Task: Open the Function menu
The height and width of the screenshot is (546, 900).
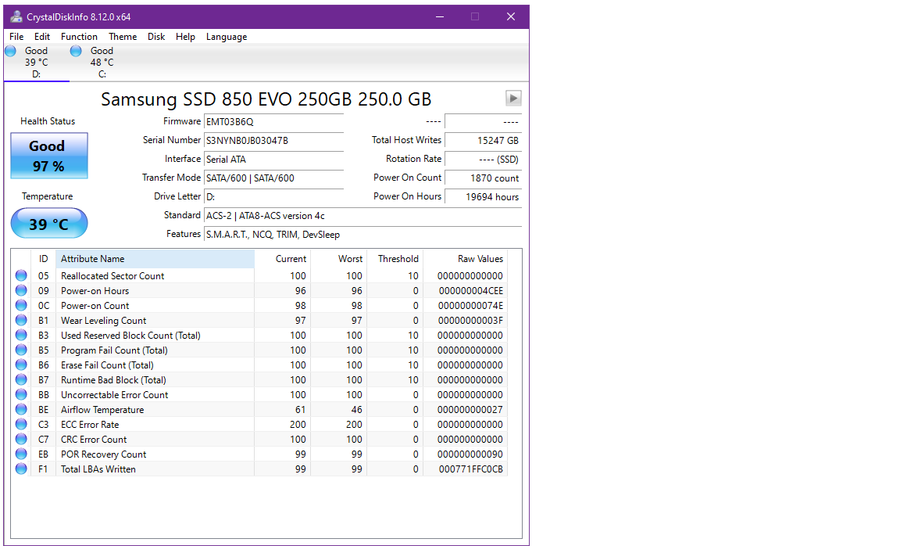Action: tap(79, 37)
